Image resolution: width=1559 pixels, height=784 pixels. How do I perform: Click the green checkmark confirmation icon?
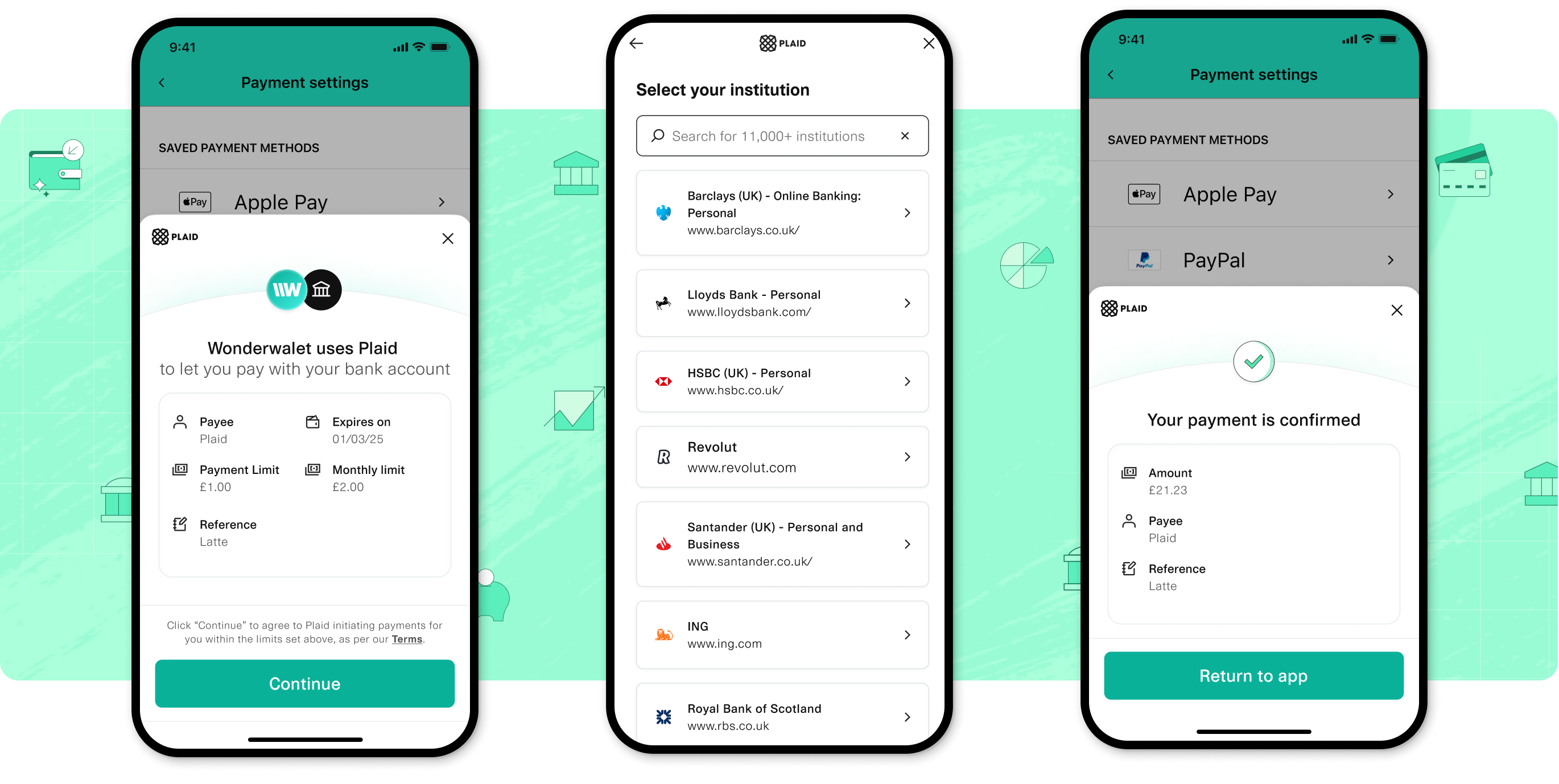point(1252,363)
